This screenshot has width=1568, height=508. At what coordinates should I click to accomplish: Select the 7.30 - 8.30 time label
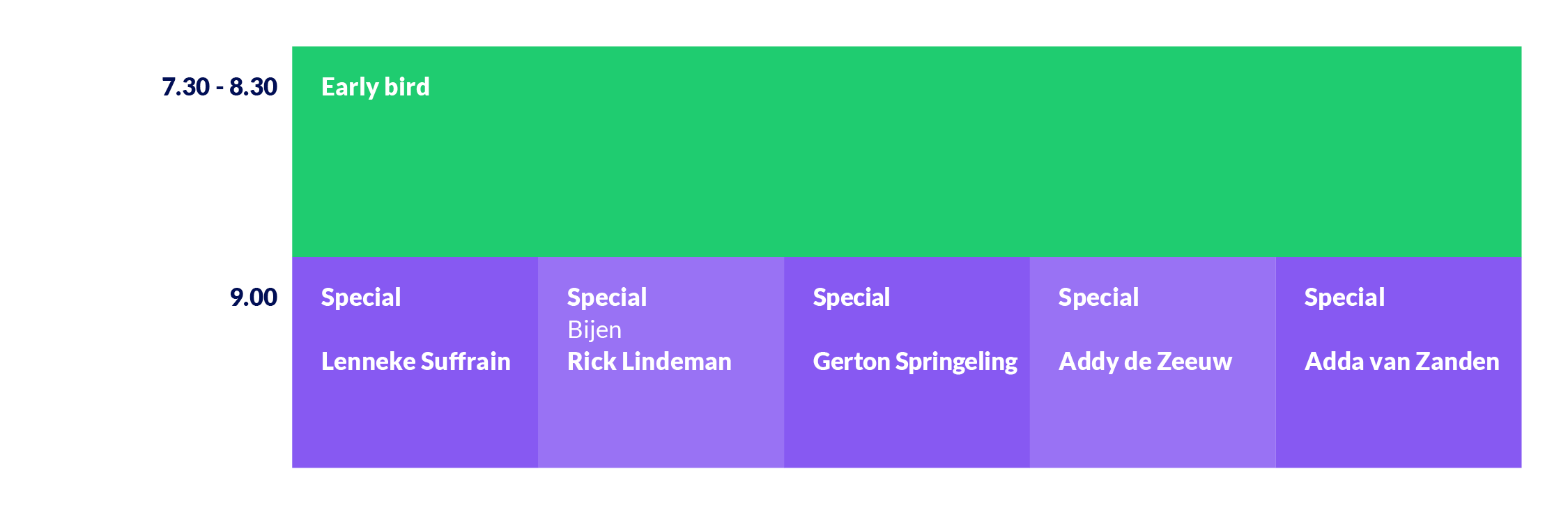[x=220, y=87]
